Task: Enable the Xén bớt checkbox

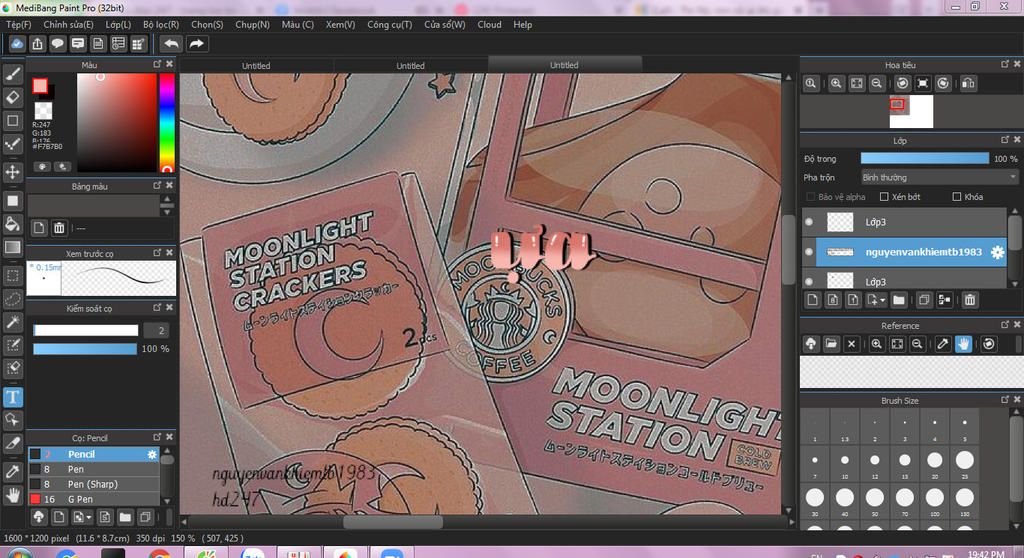Action: [x=884, y=197]
